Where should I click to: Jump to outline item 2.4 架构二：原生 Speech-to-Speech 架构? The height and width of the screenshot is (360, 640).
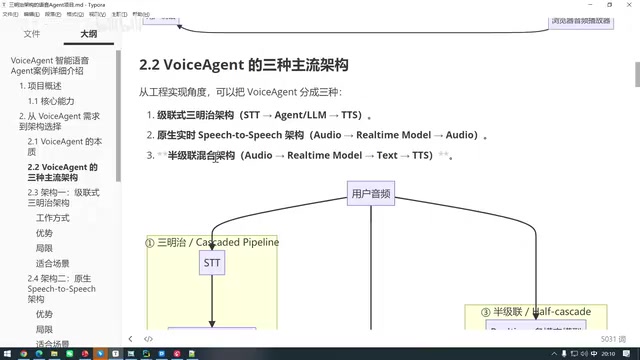[x=62, y=289]
